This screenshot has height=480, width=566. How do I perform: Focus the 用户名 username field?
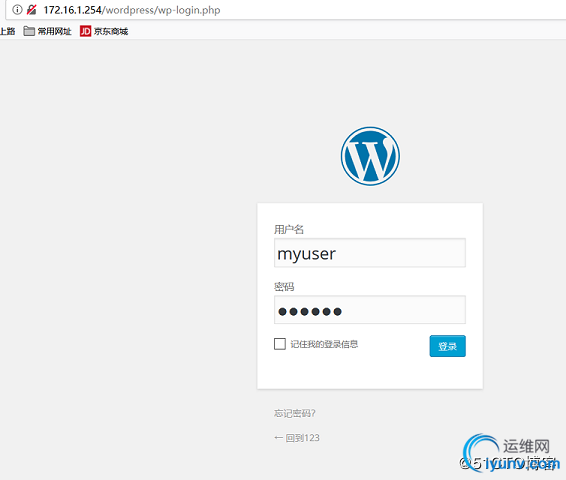[x=370, y=253]
